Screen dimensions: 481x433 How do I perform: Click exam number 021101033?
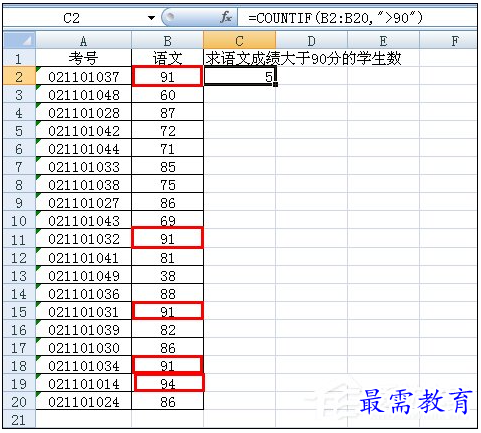(x=83, y=167)
